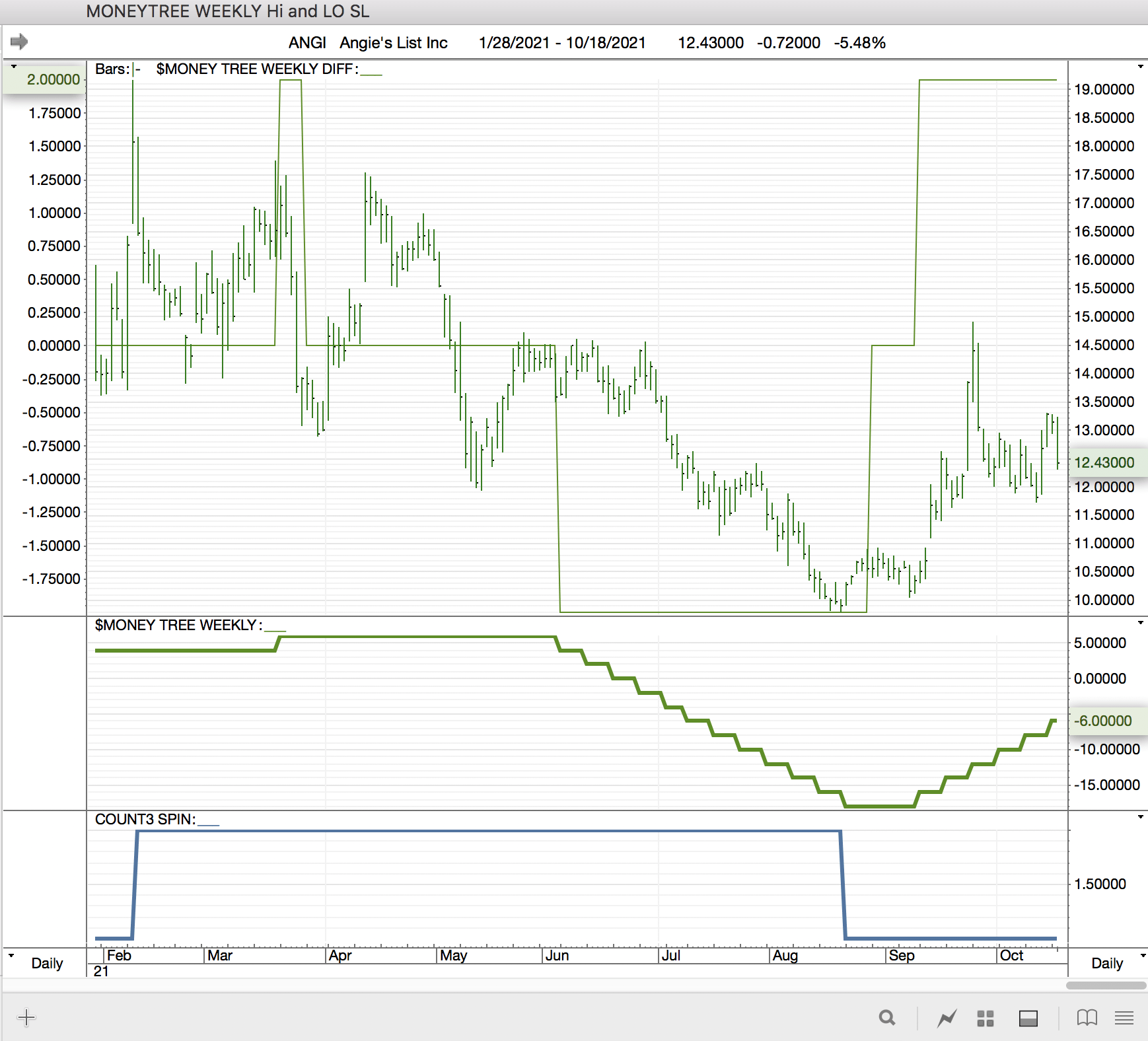Click the ANGI ticker symbol in header
The width and height of the screenshot is (1148, 1041).
click(307, 43)
